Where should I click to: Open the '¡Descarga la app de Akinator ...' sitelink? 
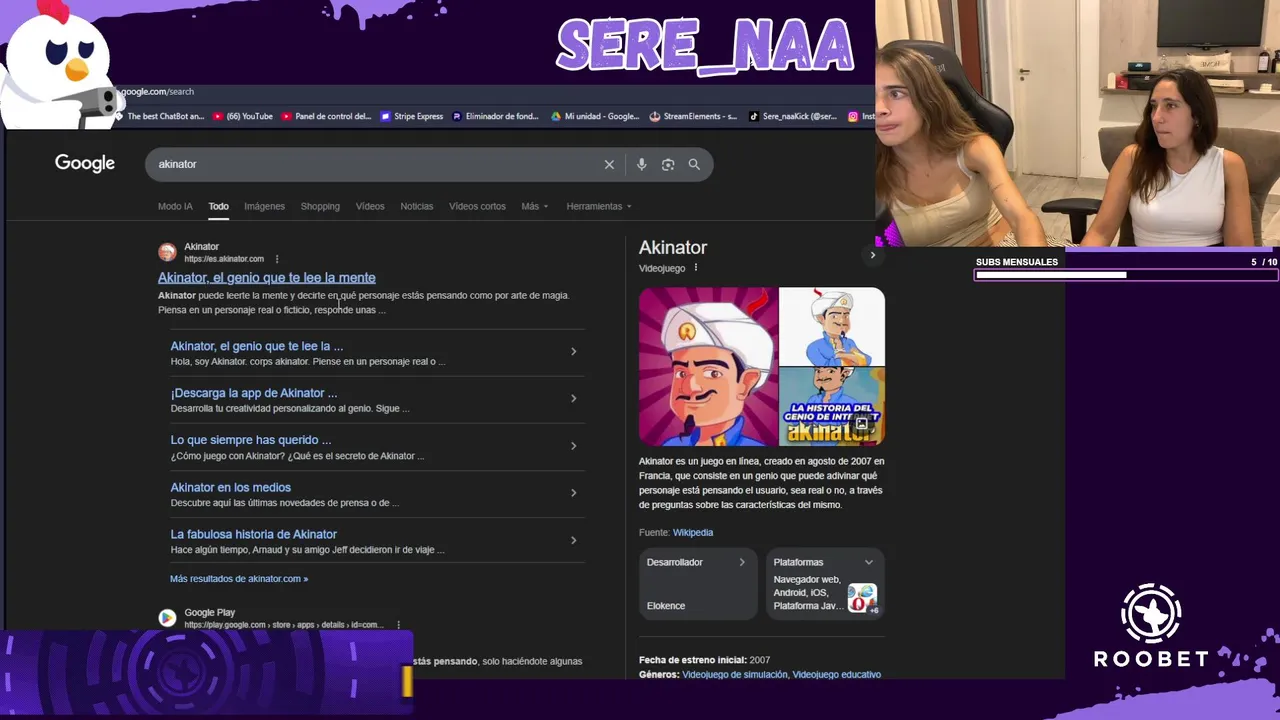click(254, 393)
